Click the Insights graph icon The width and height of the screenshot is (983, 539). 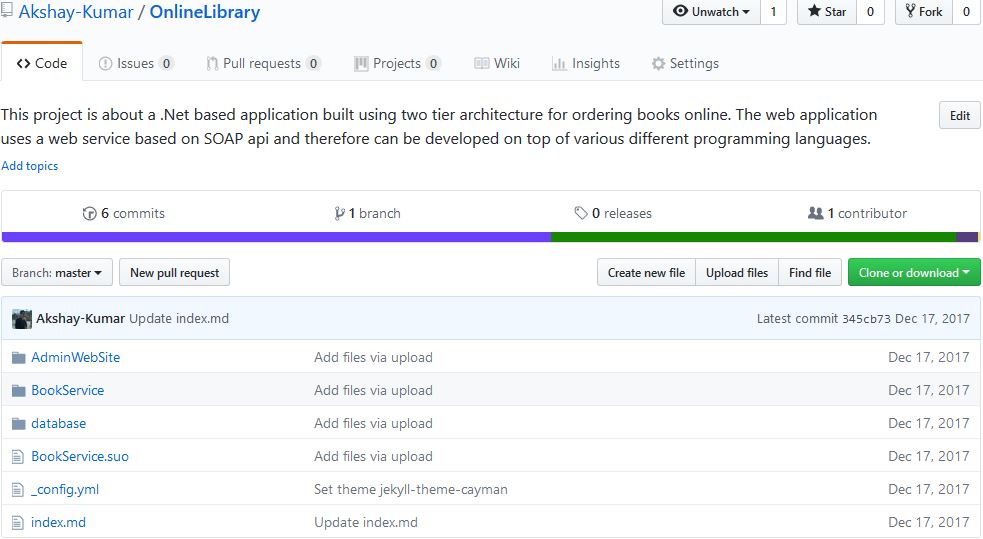[x=559, y=63]
